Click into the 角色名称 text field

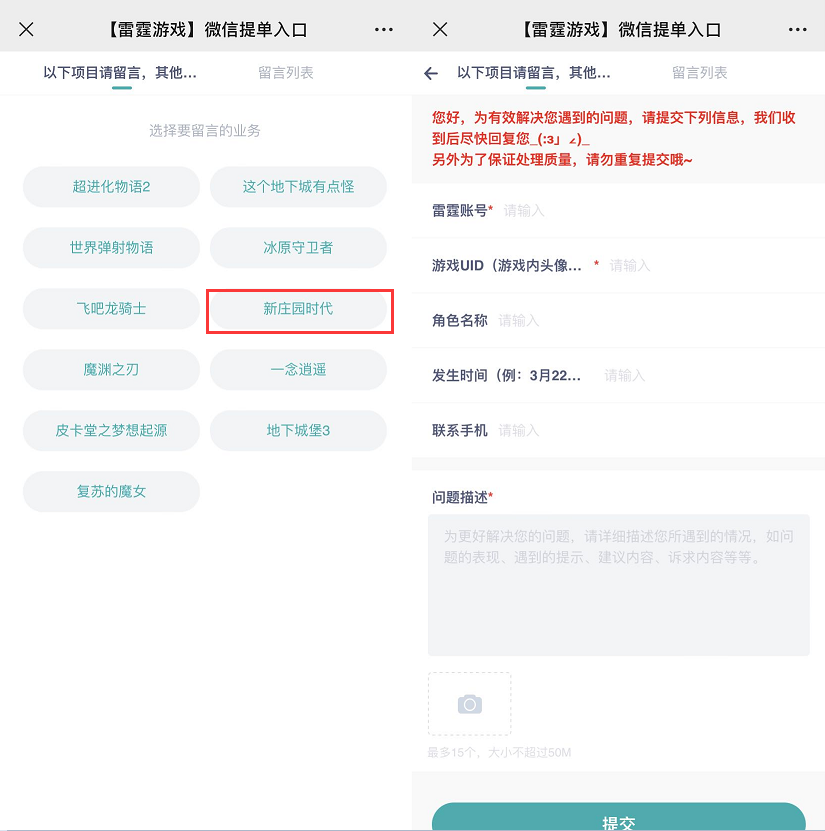(x=650, y=321)
